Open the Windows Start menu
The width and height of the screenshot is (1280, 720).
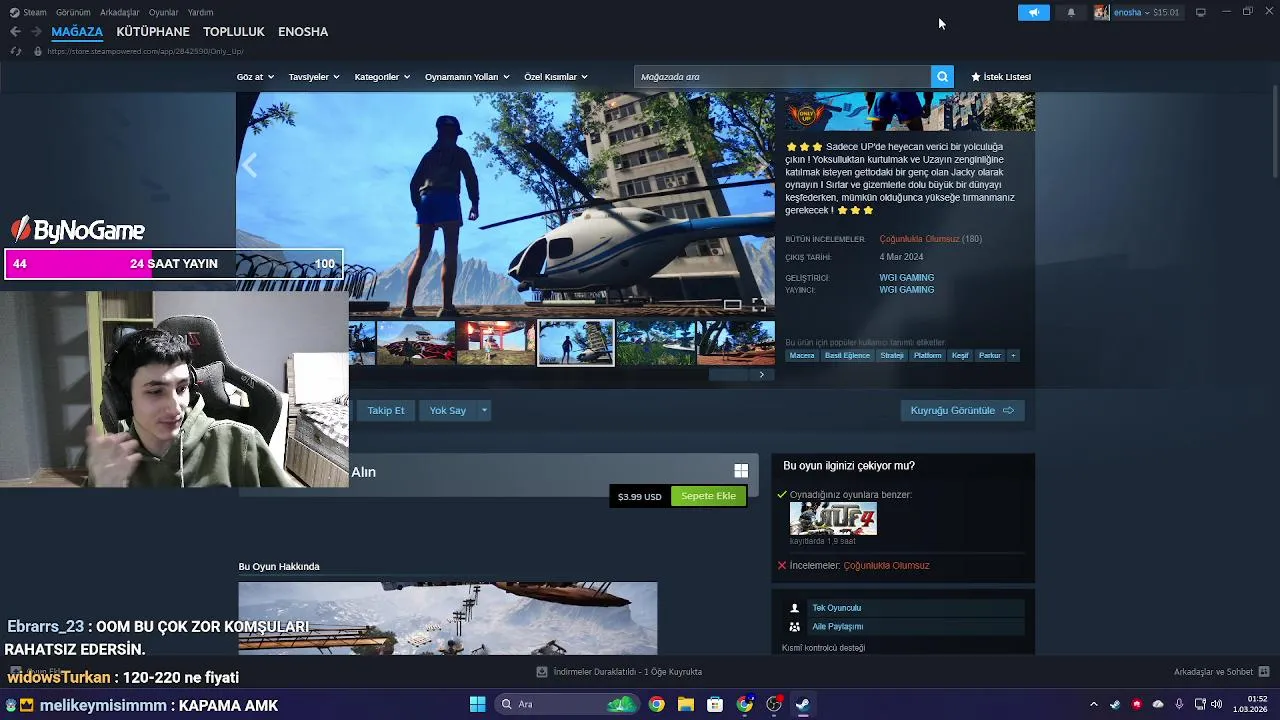click(x=478, y=704)
